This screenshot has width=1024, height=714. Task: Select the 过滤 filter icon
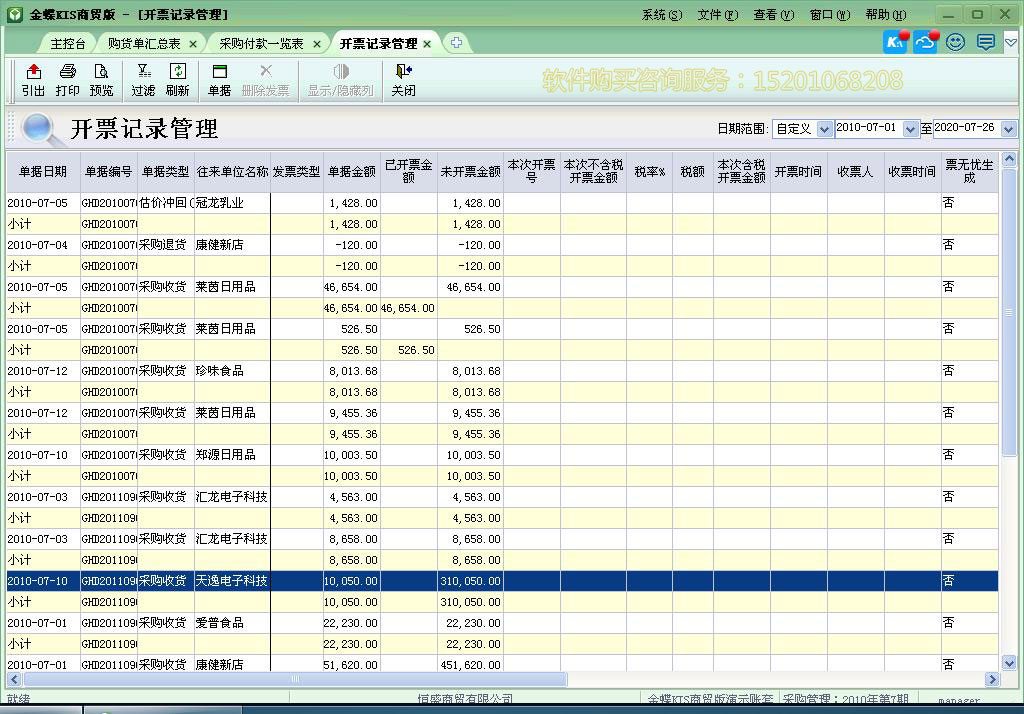pyautogui.click(x=144, y=80)
